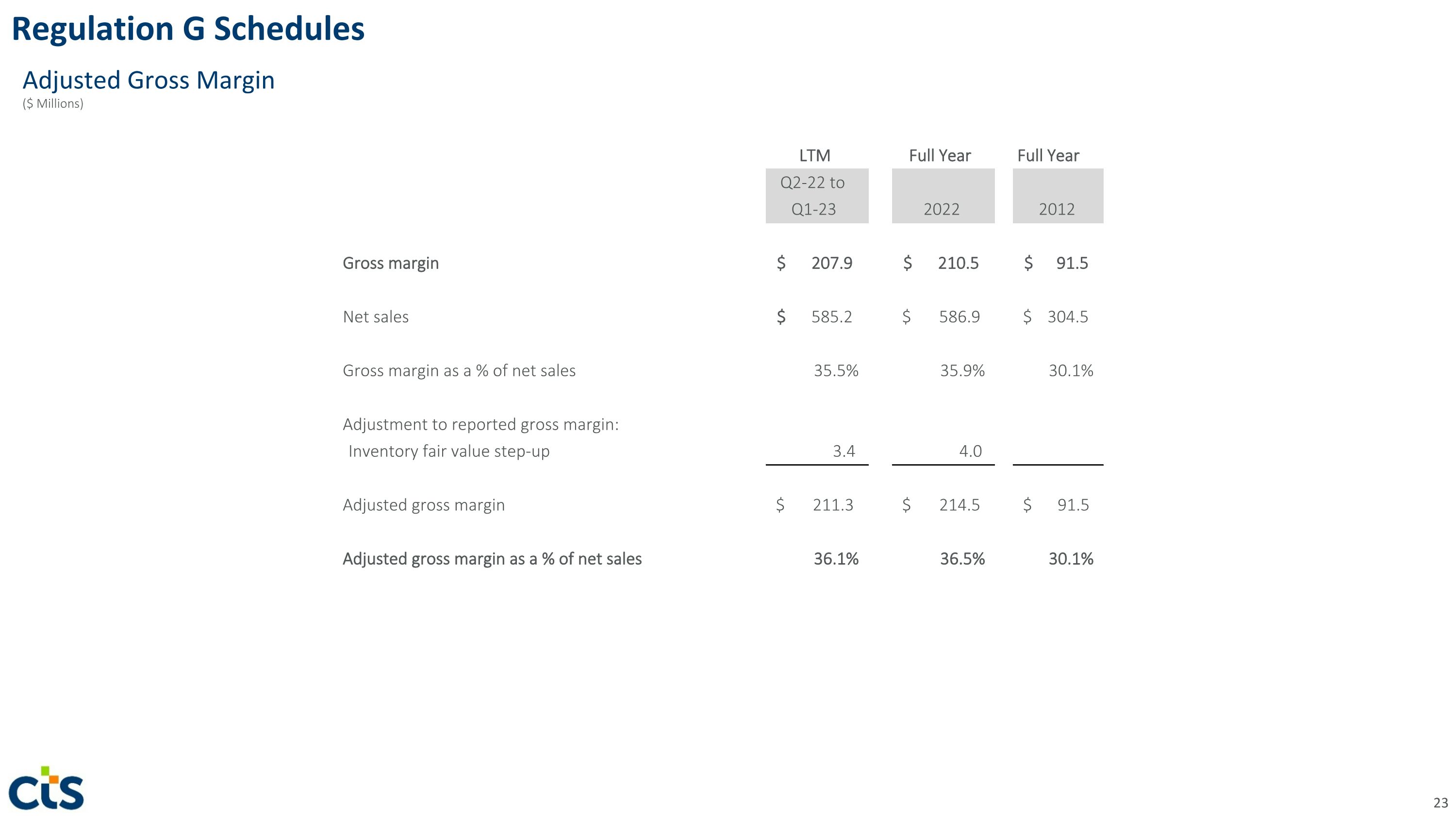Click adjusted gross margin value 214.5
This screenshot has height=819, width=1456.
pos(959,505)
